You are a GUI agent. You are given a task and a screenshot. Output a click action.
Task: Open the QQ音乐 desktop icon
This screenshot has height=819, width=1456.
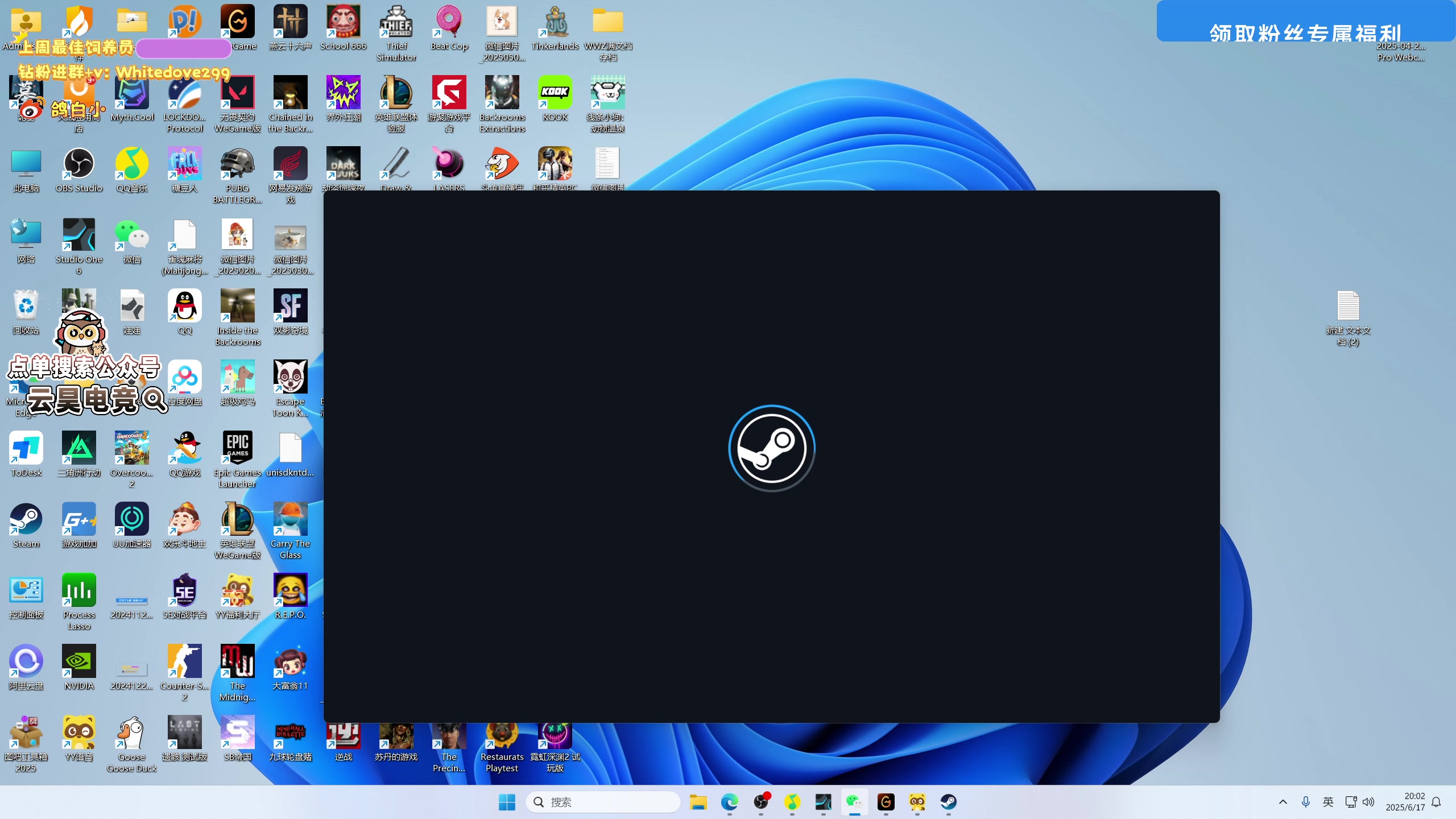(132, 169)
